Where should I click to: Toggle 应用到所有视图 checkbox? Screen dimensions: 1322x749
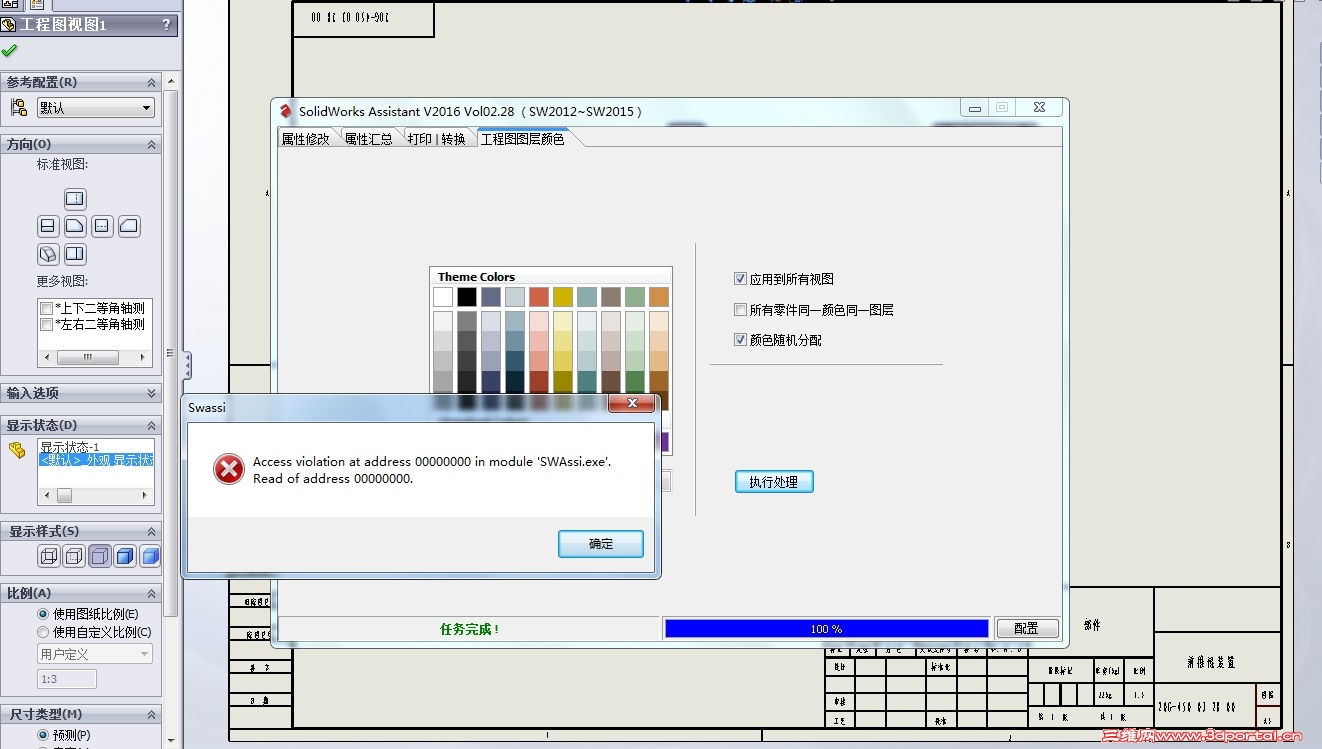point(741,279)
